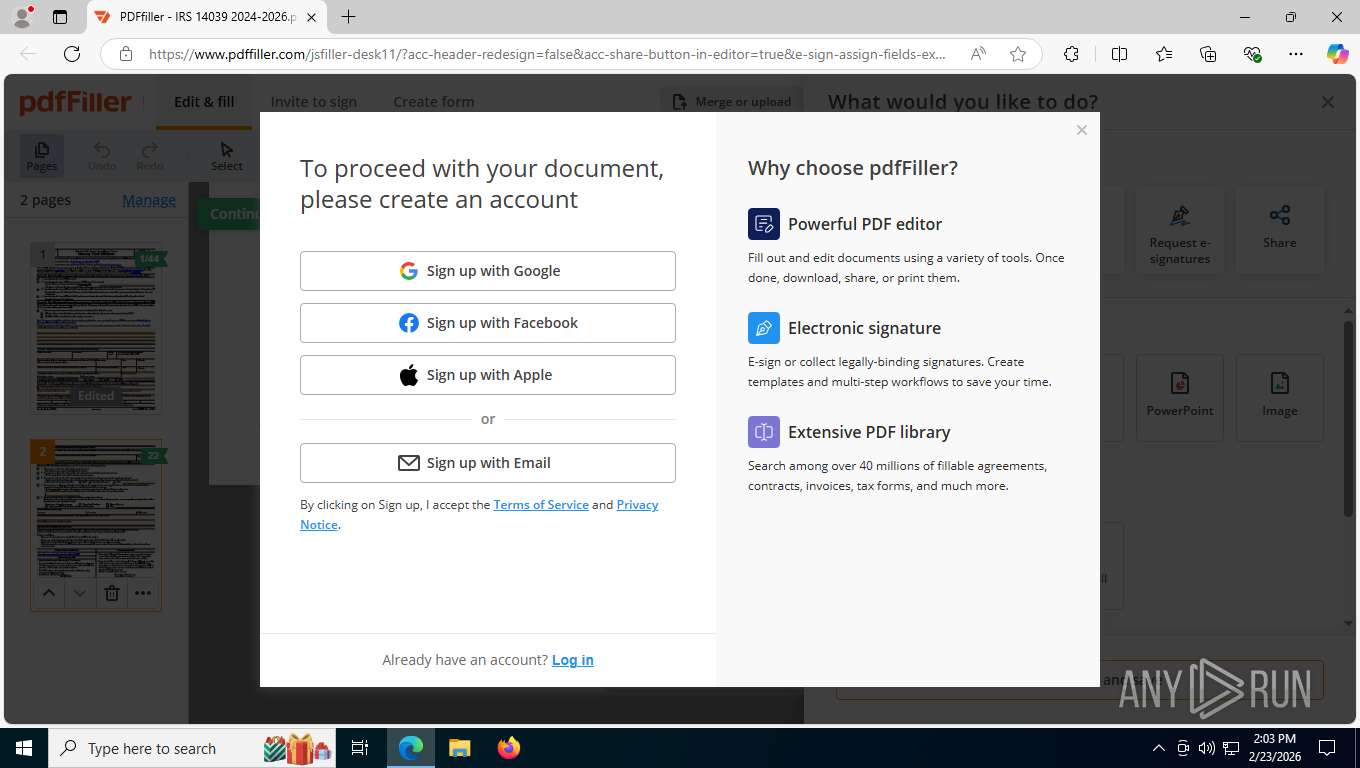Open the Terms of Service link

point(541,505)
